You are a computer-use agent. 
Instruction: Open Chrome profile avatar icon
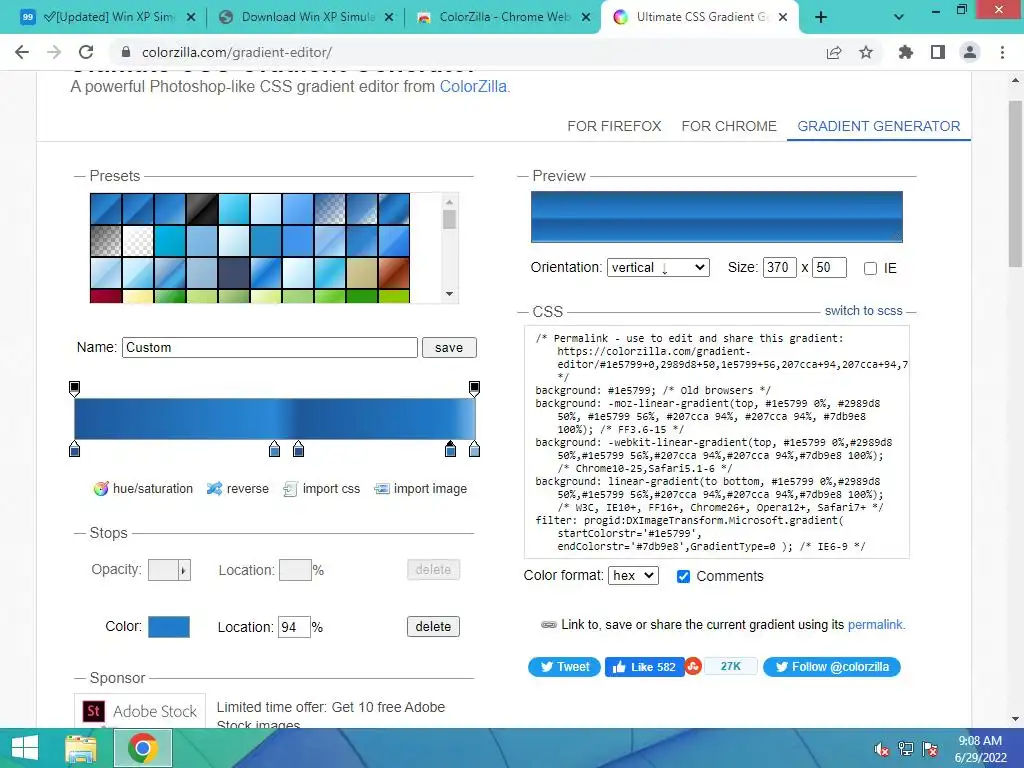point(970,52)
